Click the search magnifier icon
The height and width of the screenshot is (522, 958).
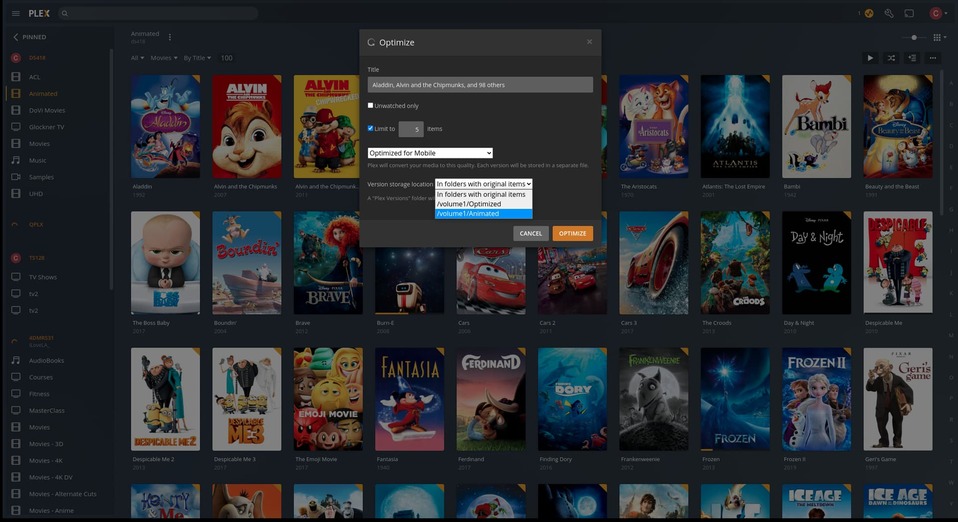click(x=65, y=13)
